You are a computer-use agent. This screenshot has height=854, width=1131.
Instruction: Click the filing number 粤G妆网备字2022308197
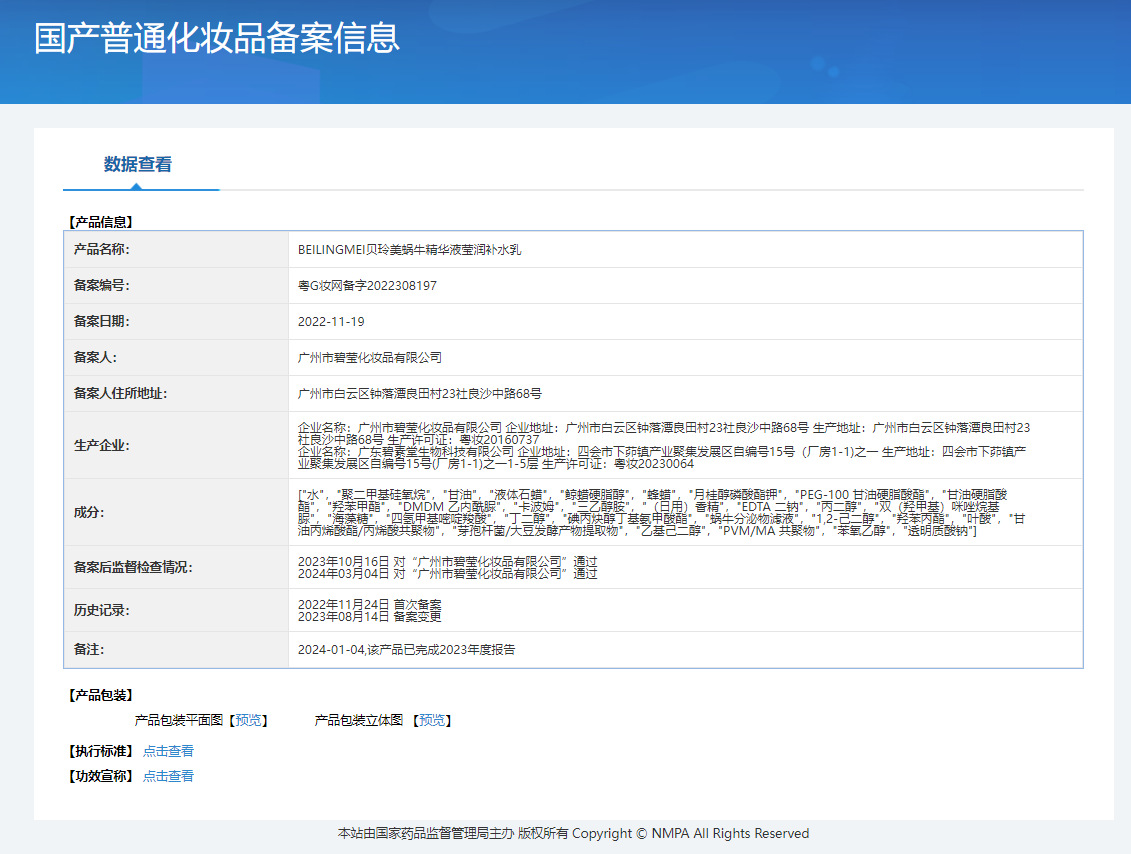pyautogui.click(x=367, y=286)
